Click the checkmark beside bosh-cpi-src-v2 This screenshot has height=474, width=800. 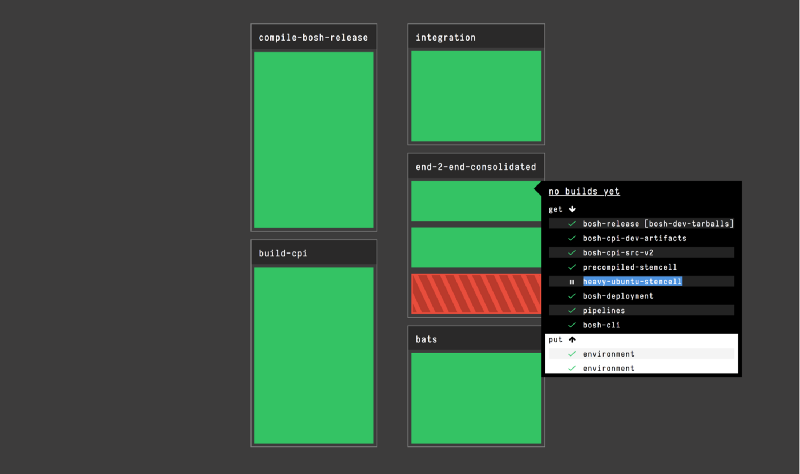click(x=571, y=253)
